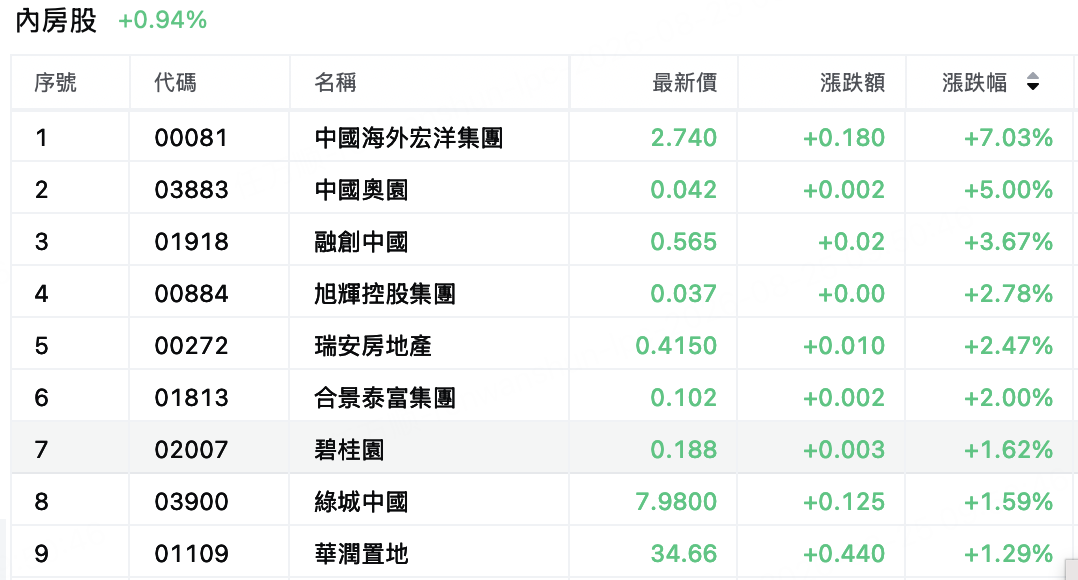Image resolution: width=1078 pixels, height=580 pixels.
Task: Click latest price 0.4150
Action: pos(676,346)
